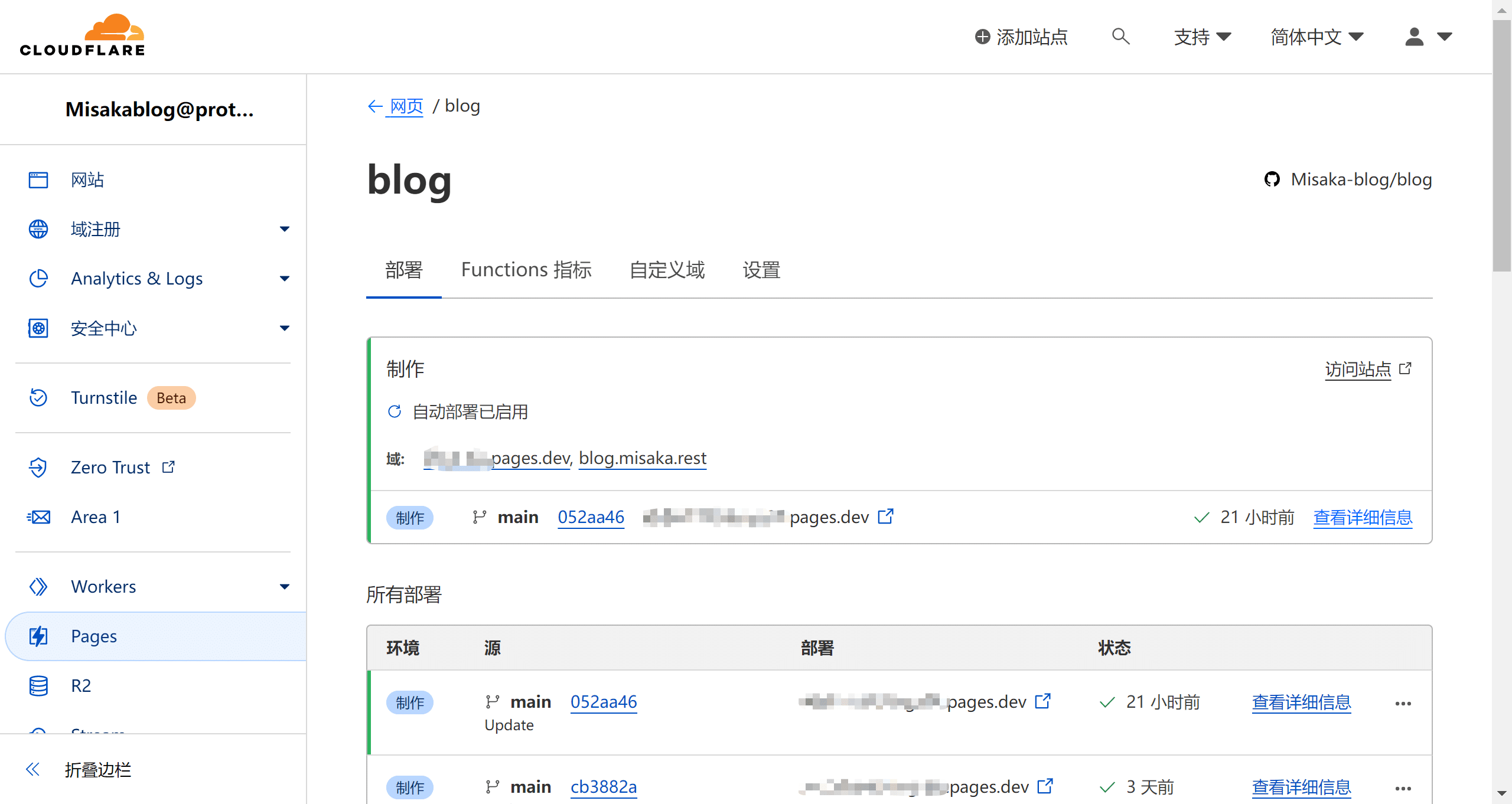Viewport: 1512px width, 804px height.
Task: Switch to the 设置 tab
Action: 761,270
